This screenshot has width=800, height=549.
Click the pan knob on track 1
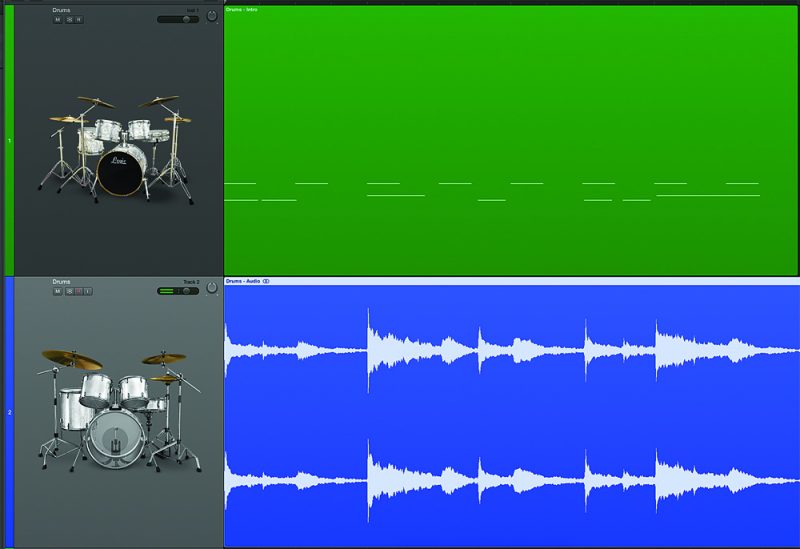point(212,17)
